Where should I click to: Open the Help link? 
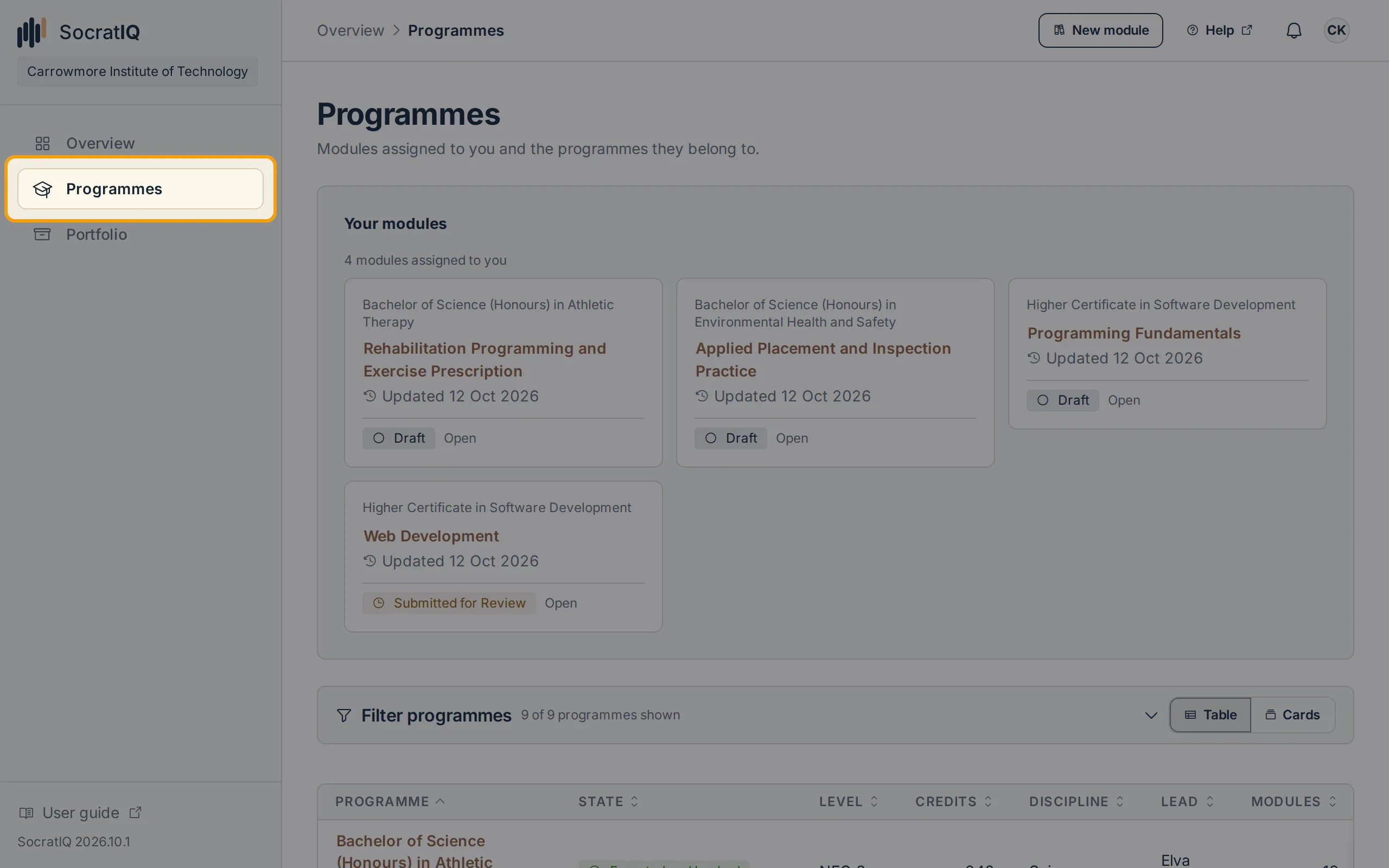(1219, 30)
